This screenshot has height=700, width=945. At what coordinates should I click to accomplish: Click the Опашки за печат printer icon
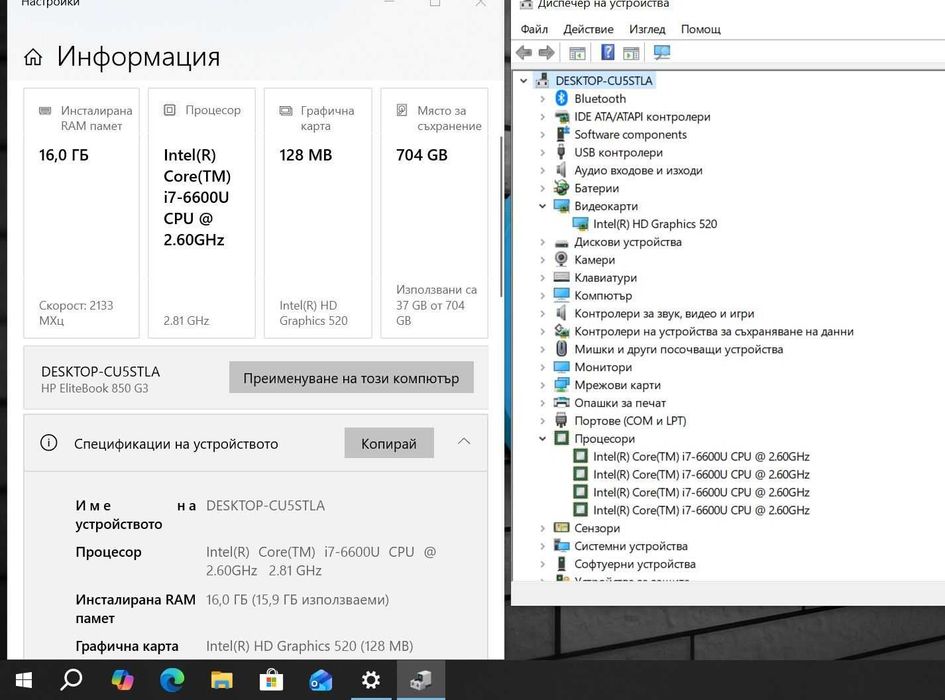561,403
